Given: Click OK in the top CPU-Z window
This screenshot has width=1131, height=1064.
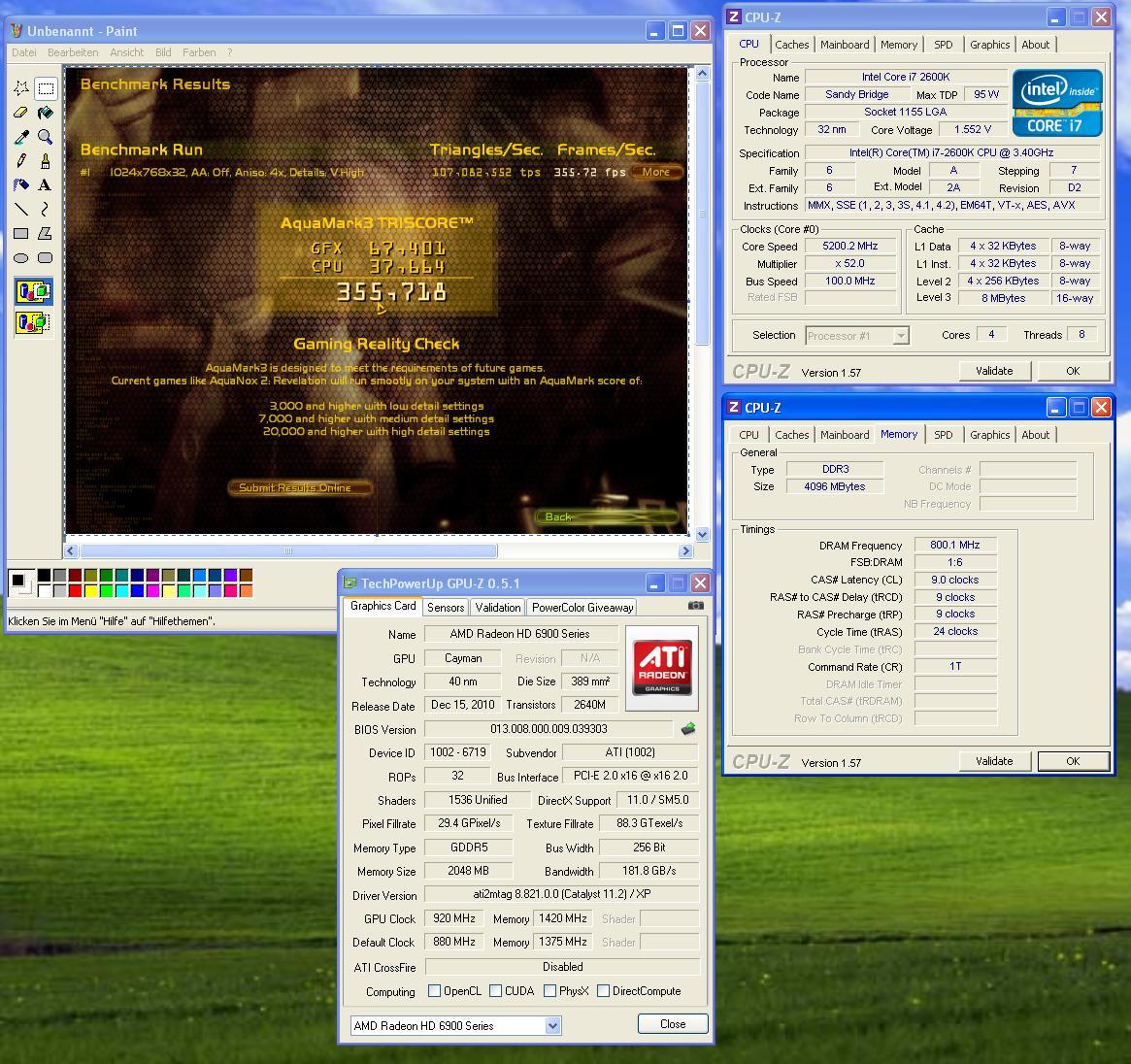Looking at the screenshot, I should point(1074,371).
